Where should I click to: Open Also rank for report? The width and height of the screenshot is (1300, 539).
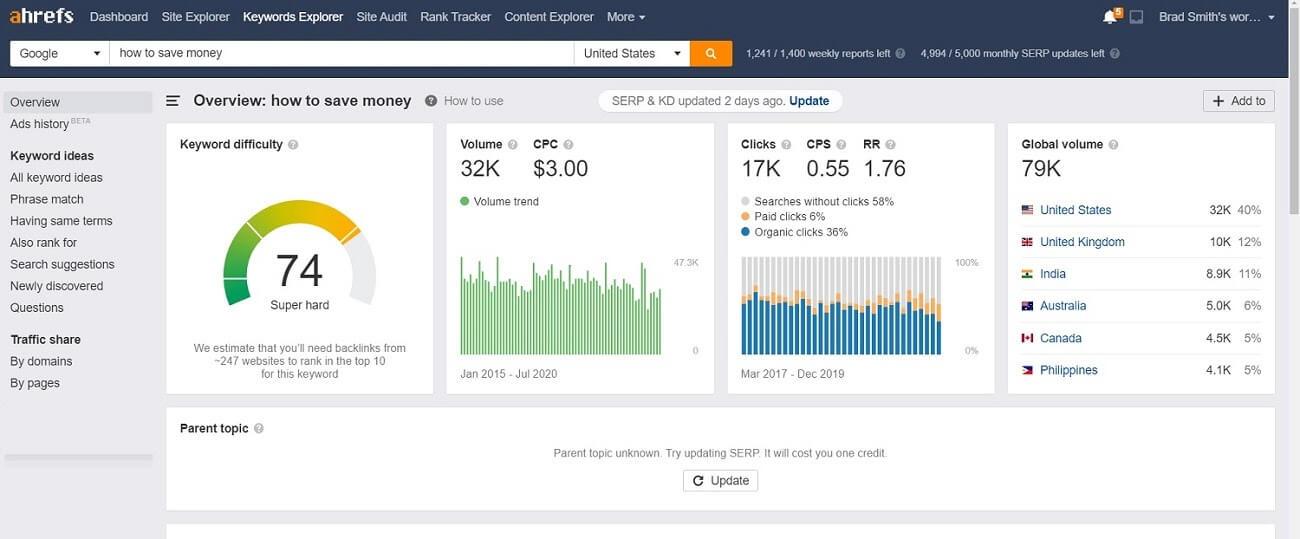(43, 243)
